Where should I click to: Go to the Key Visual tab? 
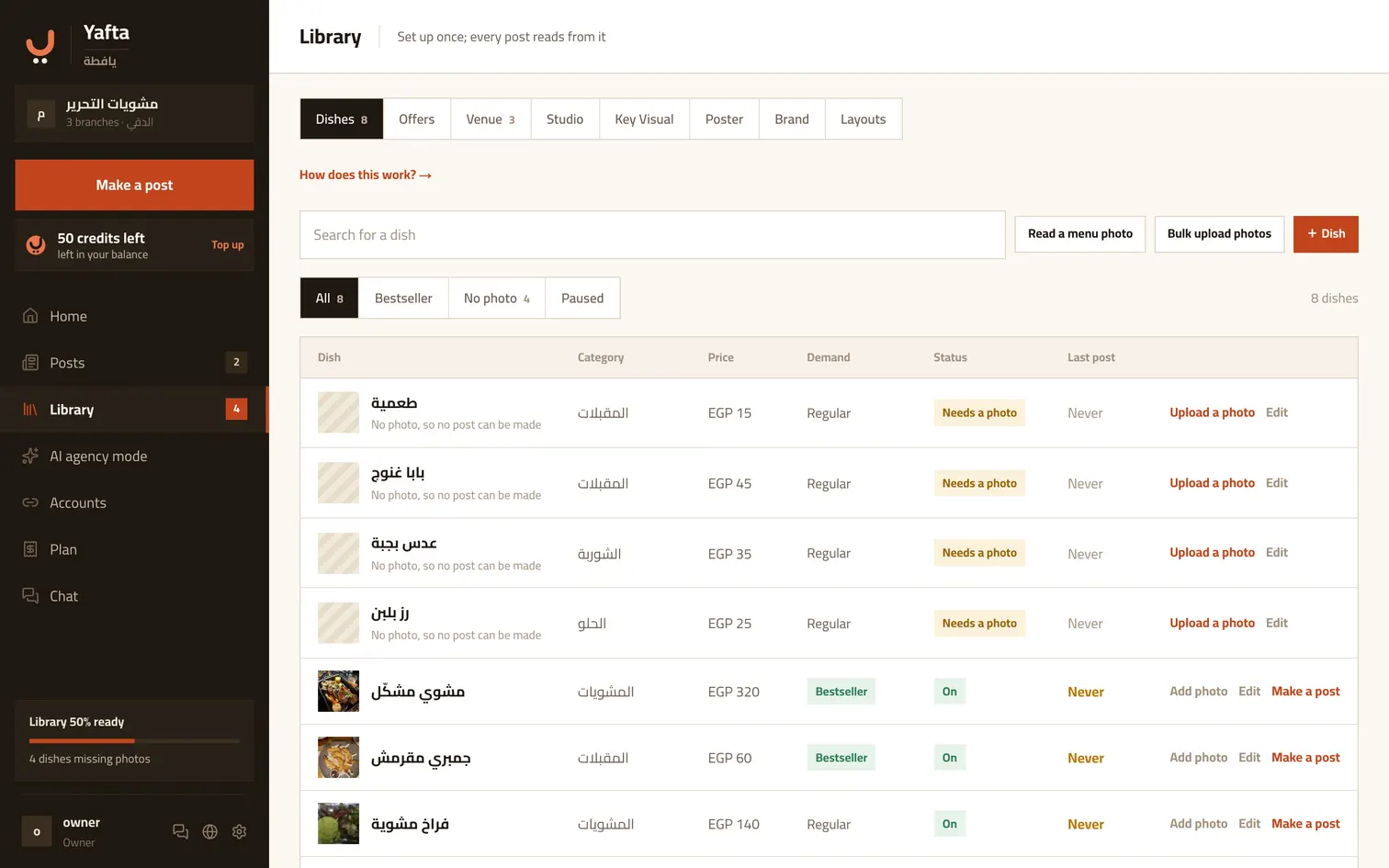tap(644, 119)
